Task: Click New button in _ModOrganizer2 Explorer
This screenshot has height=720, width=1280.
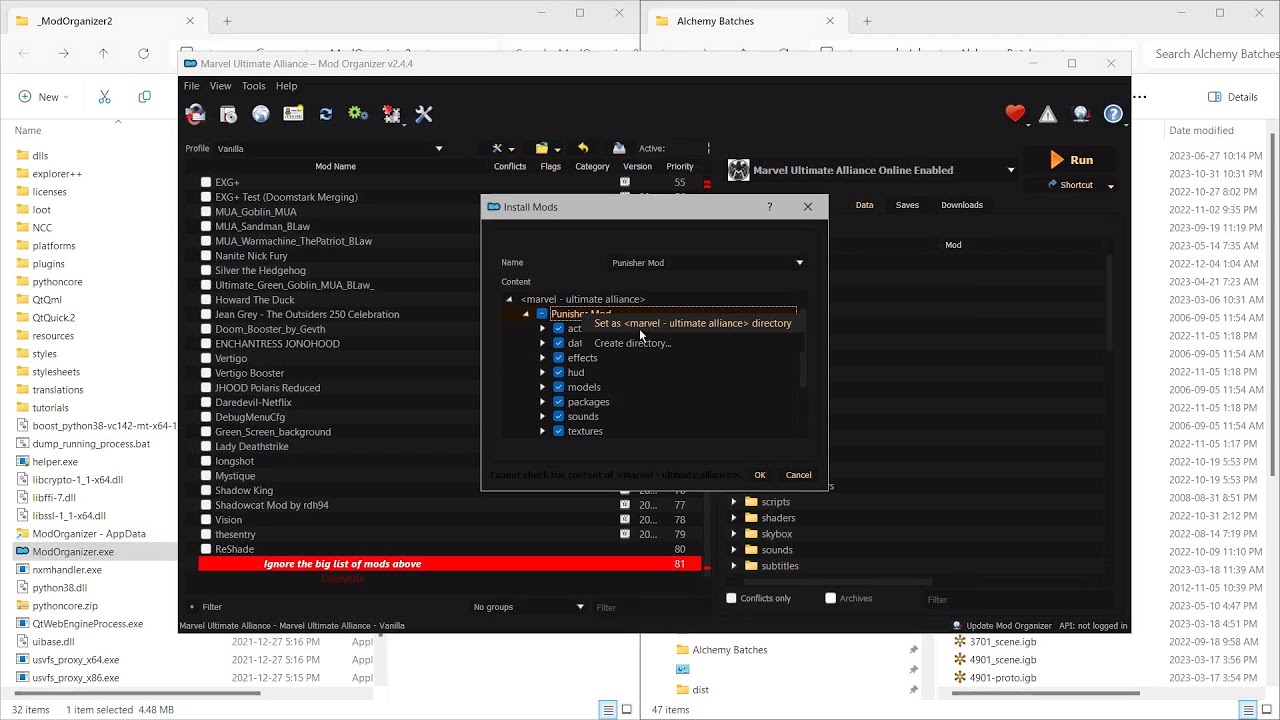Action: click(x=43, y=97)
